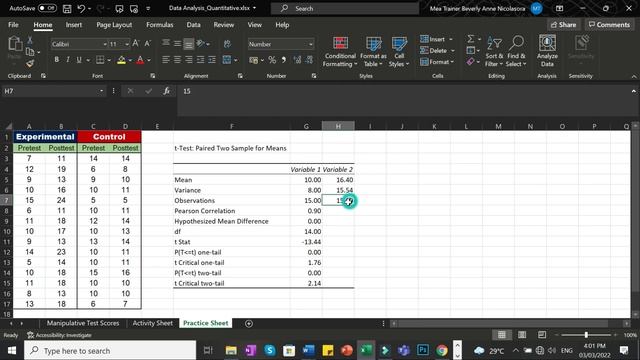Toggle Bottom Align
This screenshot has height=360, width=640.
[x=189, y=44]
